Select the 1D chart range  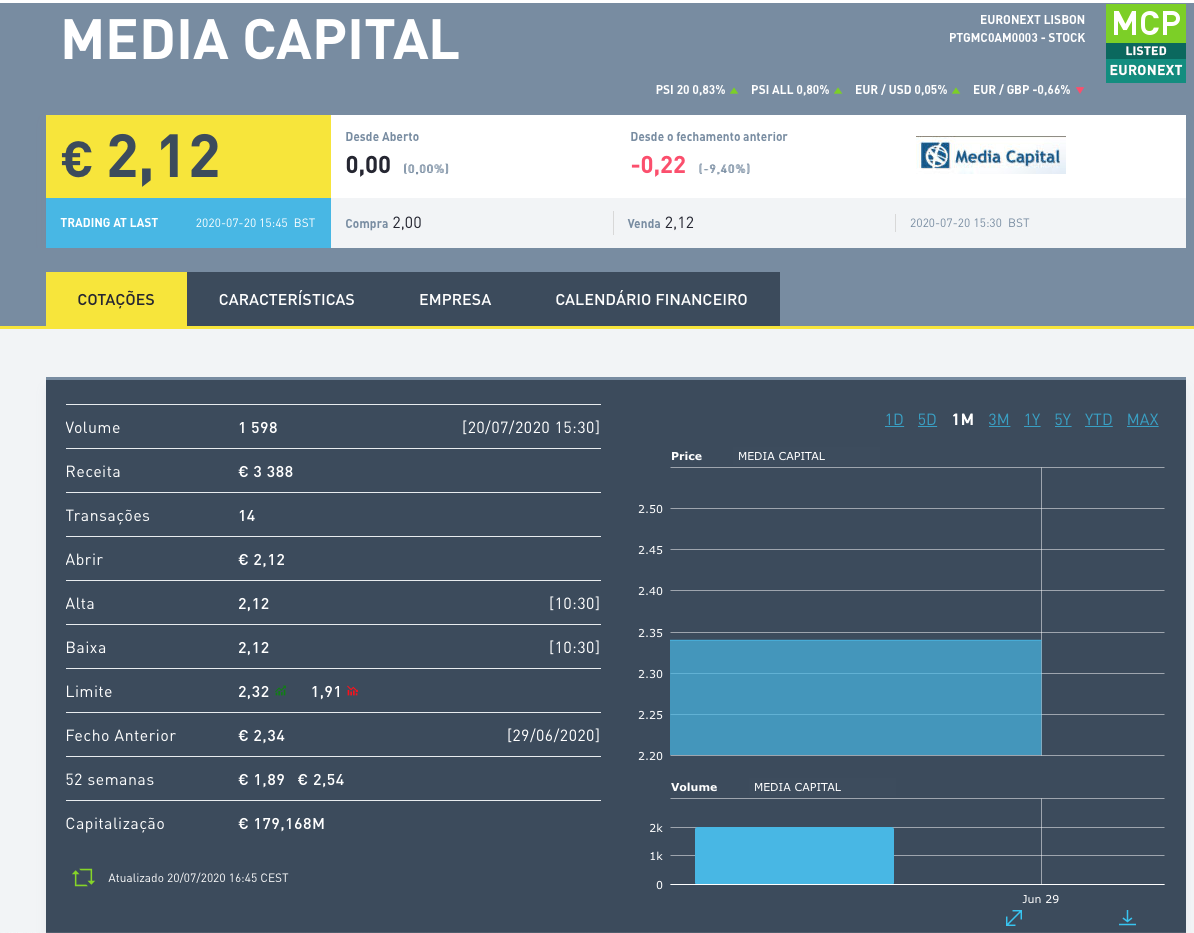coord(894,420)
